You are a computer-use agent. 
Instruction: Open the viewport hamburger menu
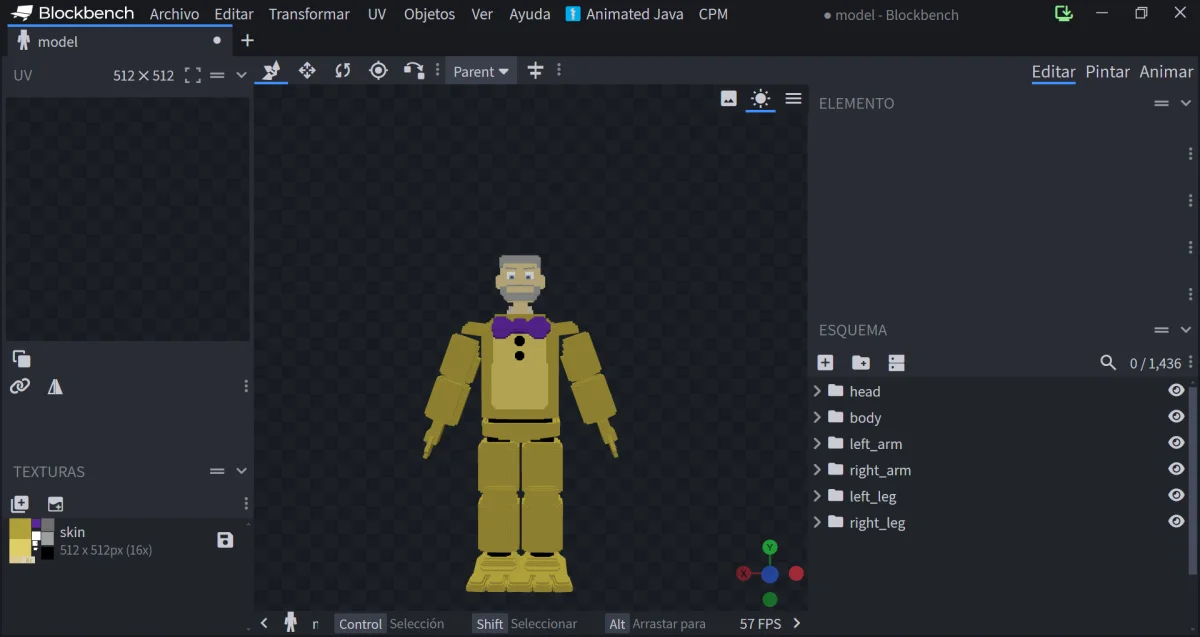793,98
